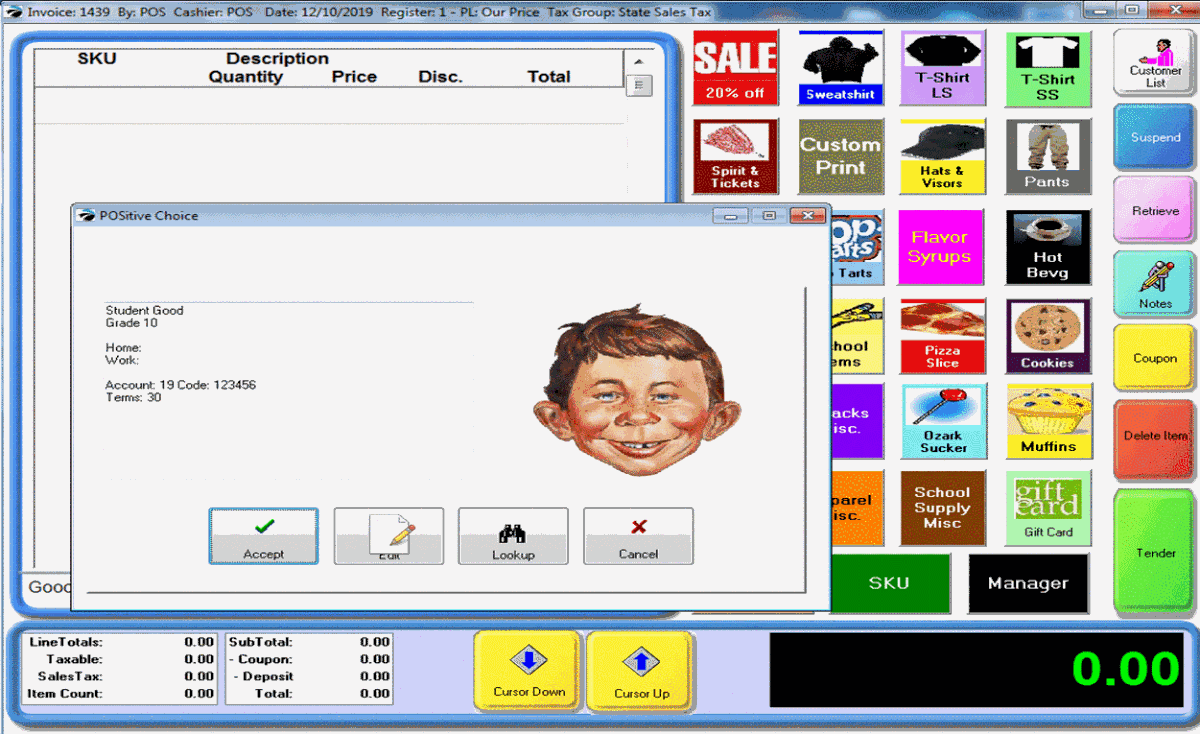Select the Hot Bevg tile

point(1047,247)
